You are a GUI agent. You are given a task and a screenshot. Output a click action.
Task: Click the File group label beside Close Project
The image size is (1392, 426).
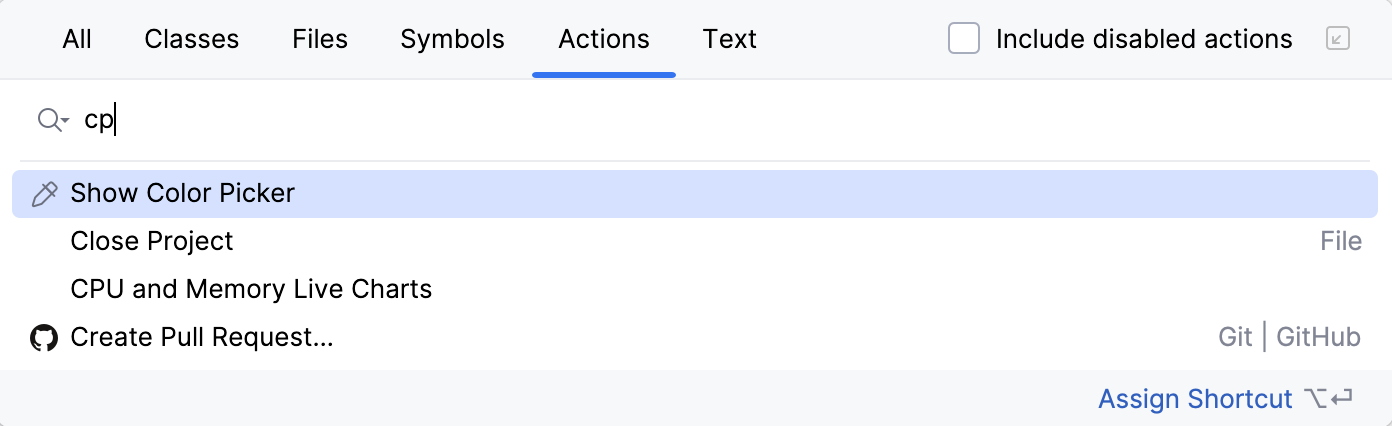pyautogui.click(x=1340, y=241)
